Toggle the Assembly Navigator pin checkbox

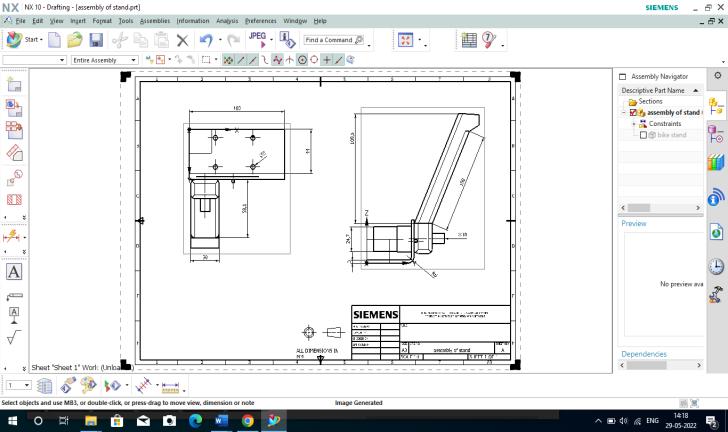[623, 77]
